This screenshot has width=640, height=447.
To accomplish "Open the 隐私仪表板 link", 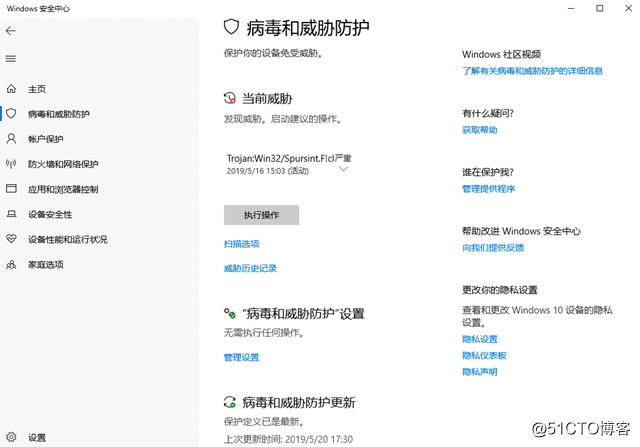I will click(484, 355).
